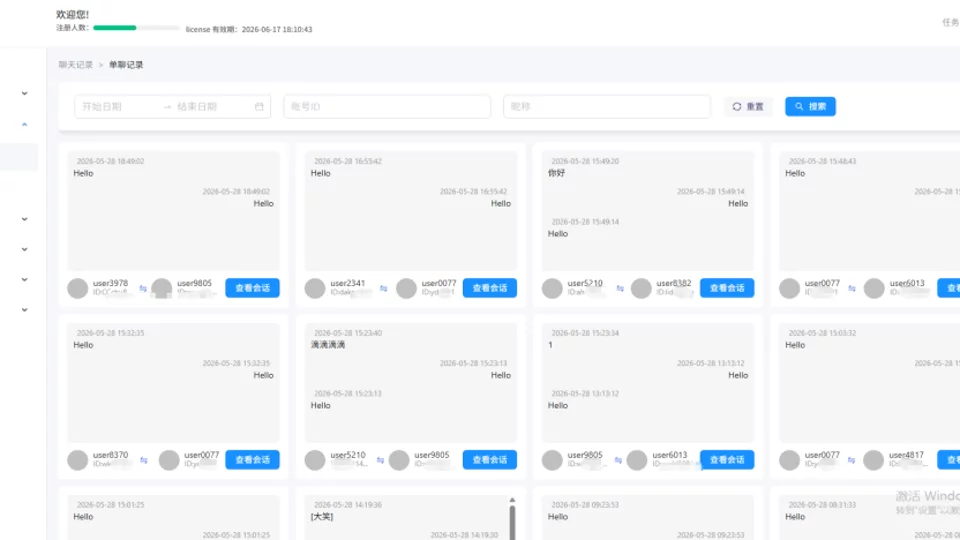Click swap icon between user0077 and user6013
Screen dimensions: 960x540
tap(852, 288)
